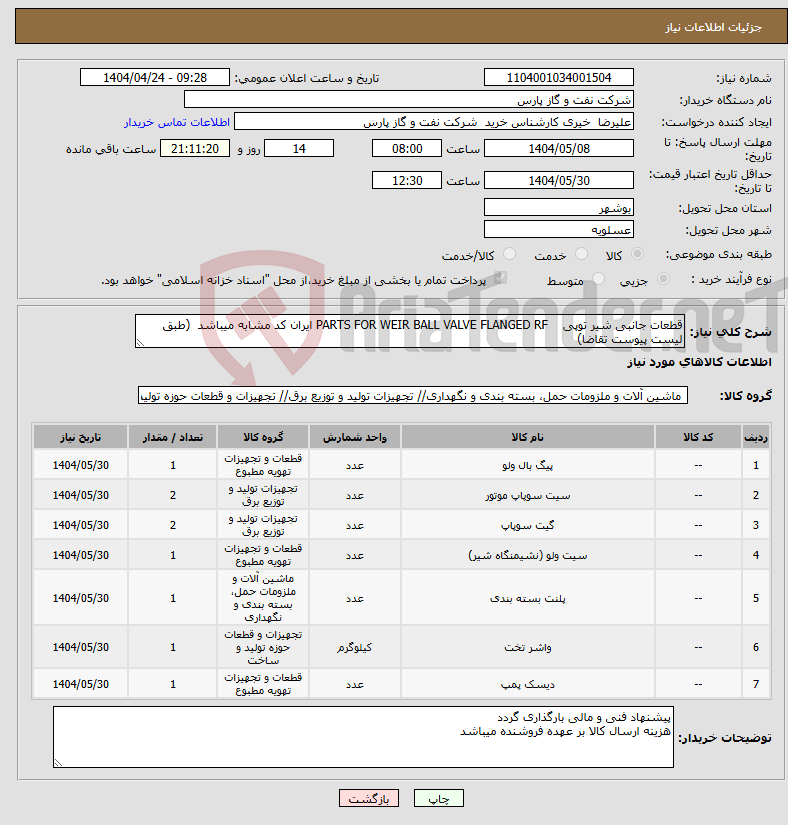
Task: Click the need number field 1104001034001504
Action: (559, 77)
